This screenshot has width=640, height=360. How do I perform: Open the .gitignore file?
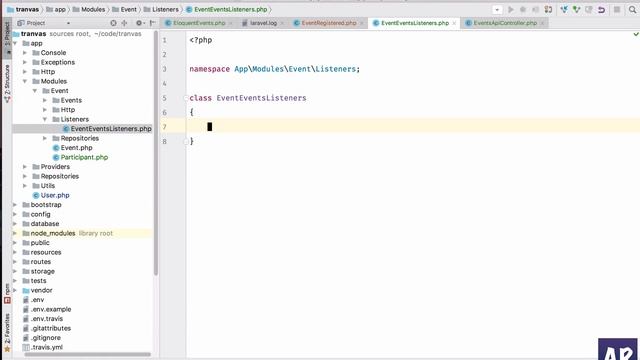point(42,338)
